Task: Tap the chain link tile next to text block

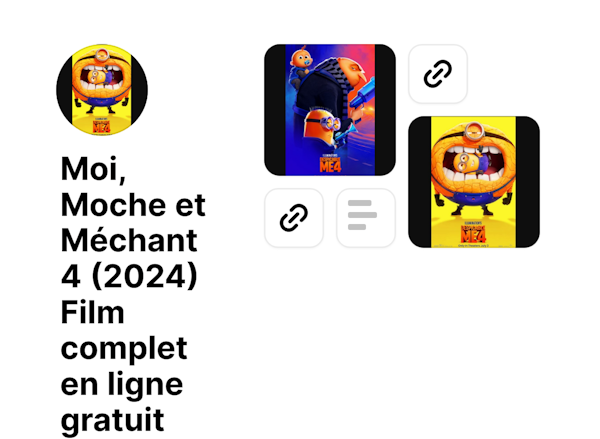Action: 293,218
